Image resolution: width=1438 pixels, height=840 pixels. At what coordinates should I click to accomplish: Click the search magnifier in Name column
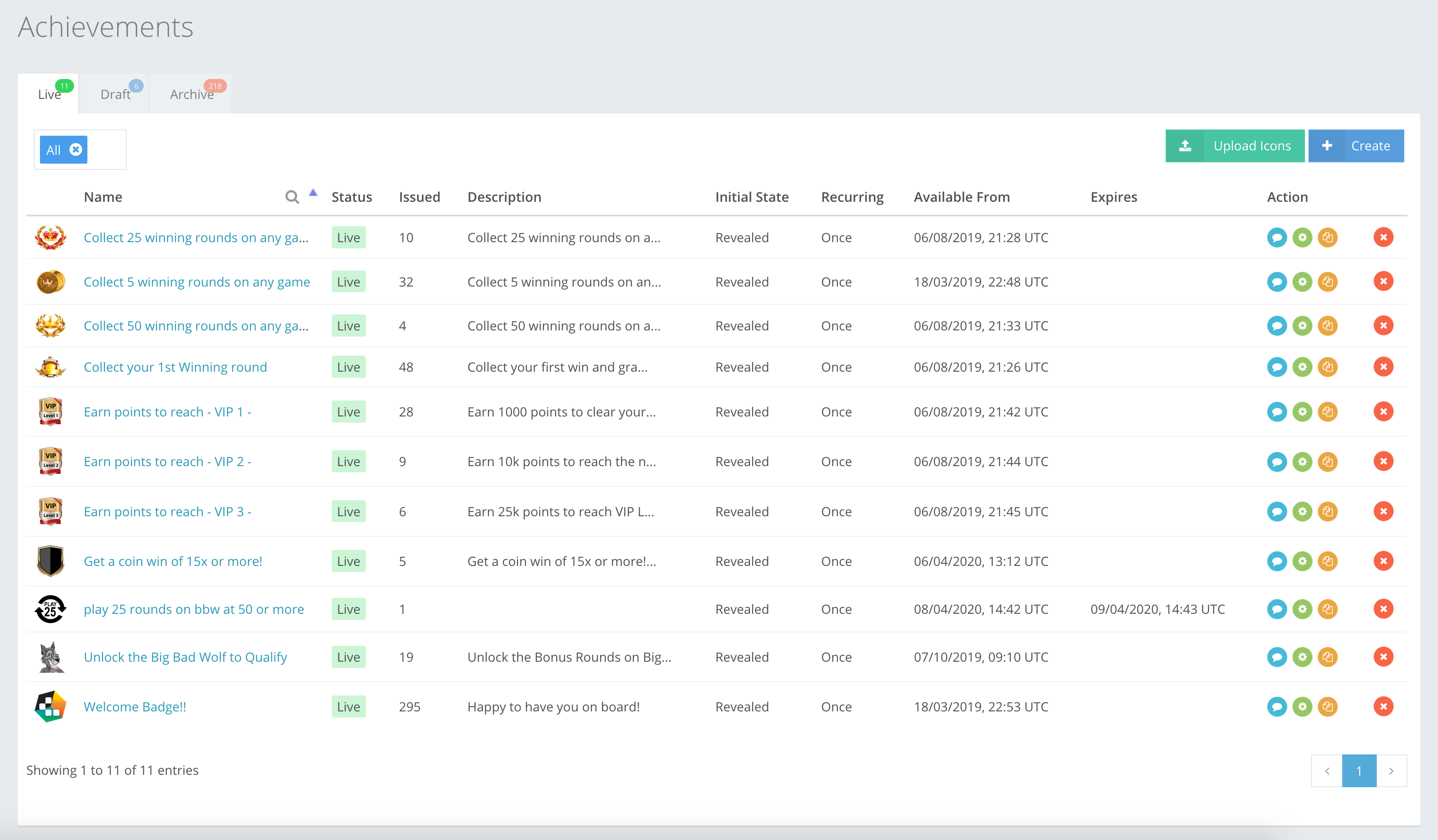point(292,197)
